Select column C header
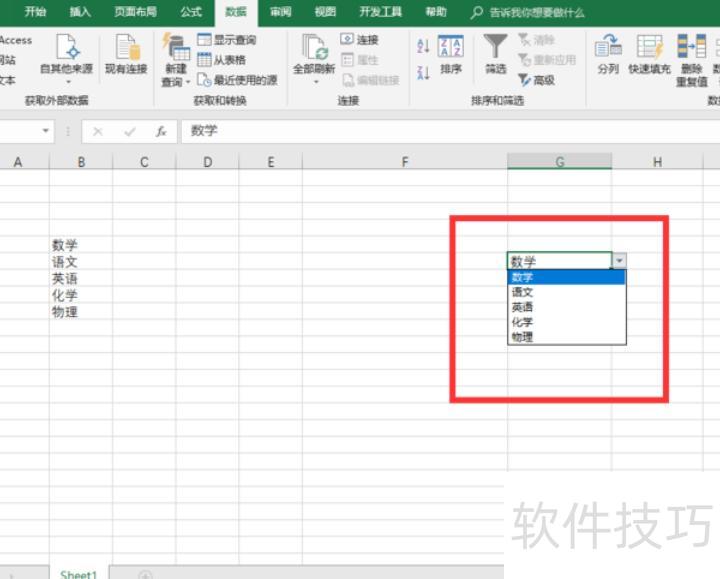The width and height of the screenshot is (720, 579). [x=144, y=162]
